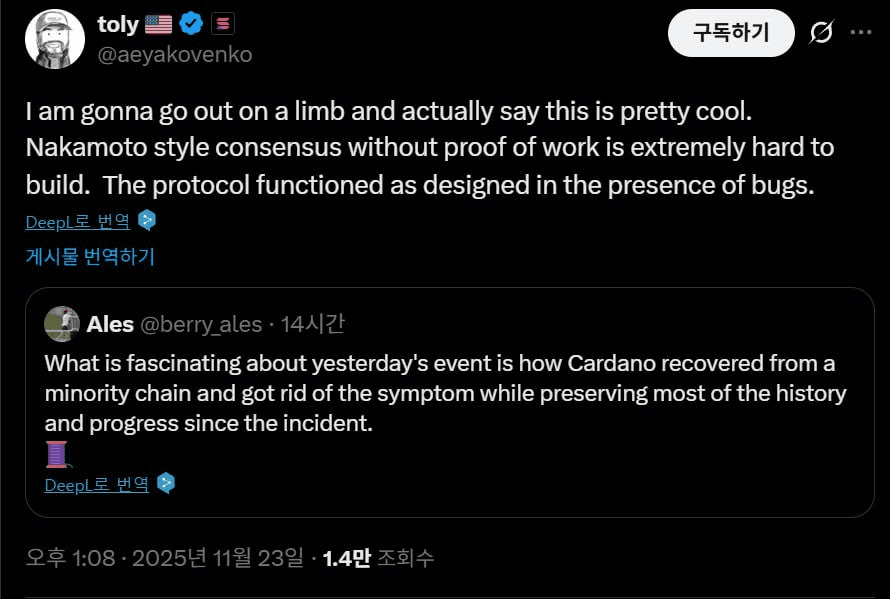This screenshot has height=599, width=890.
Task: Click the DeepL로 번역 link below toly's post
Action: click(78, 221)
